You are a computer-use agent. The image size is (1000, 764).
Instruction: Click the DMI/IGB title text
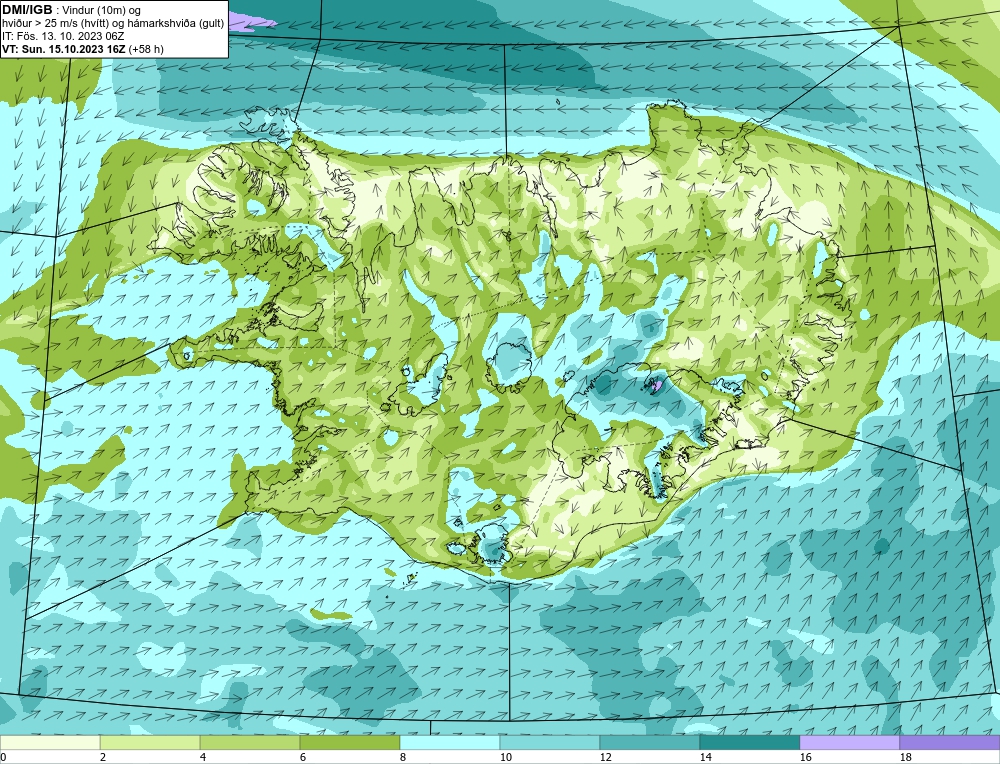(27, 10)
